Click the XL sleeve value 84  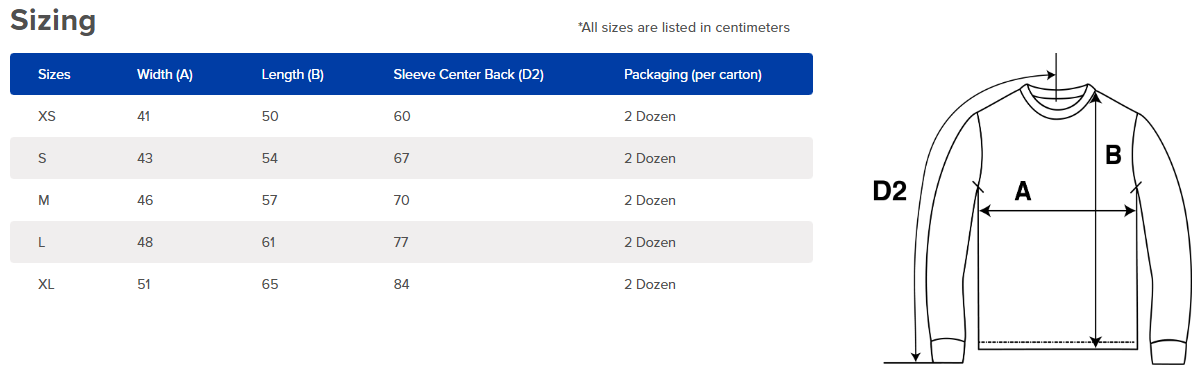(x=402, y=285)
